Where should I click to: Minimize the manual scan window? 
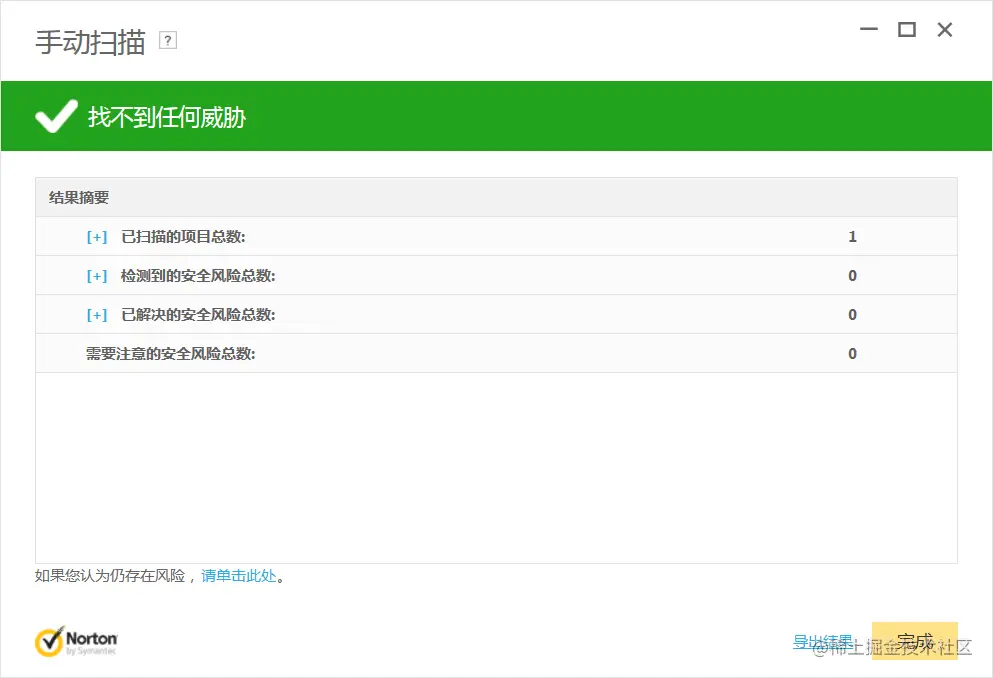pos(869,29)
